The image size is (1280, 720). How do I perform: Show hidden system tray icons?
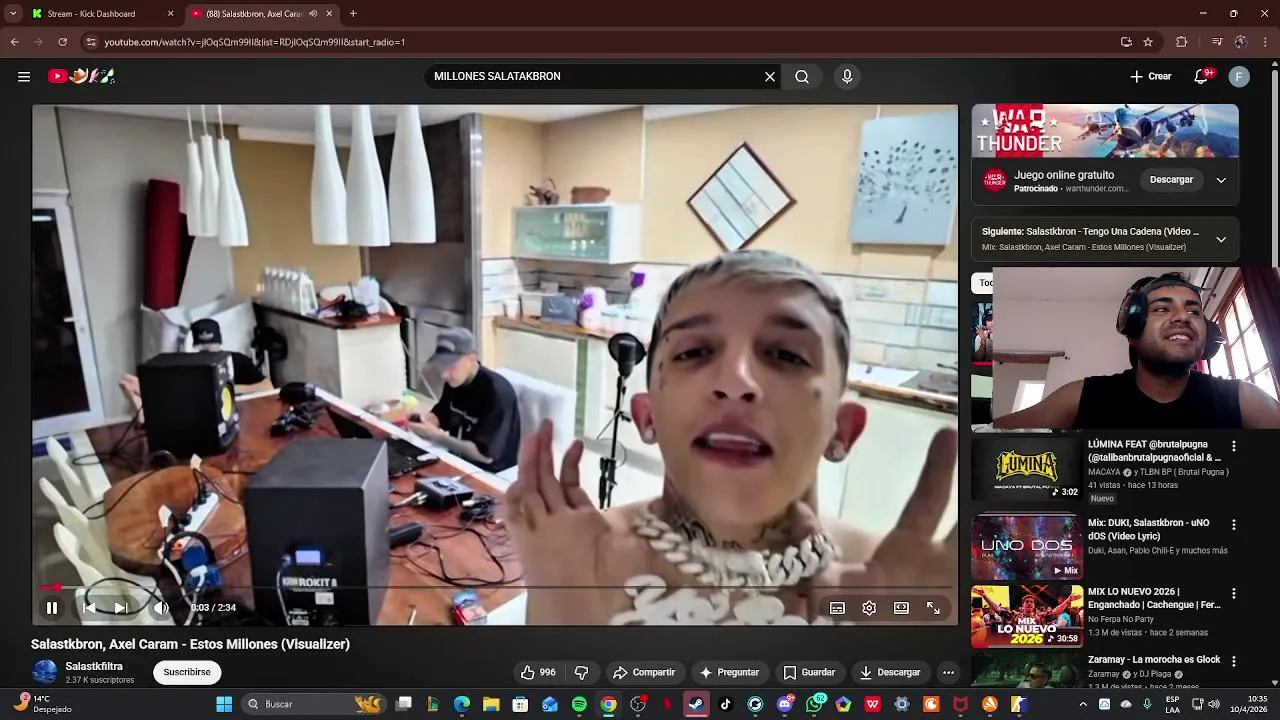coord(1083,704)
